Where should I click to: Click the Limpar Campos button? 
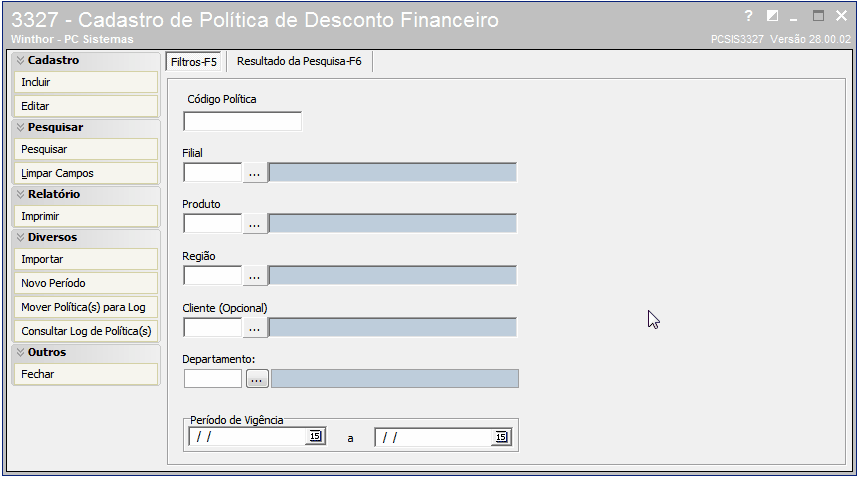tap(85, 173)
